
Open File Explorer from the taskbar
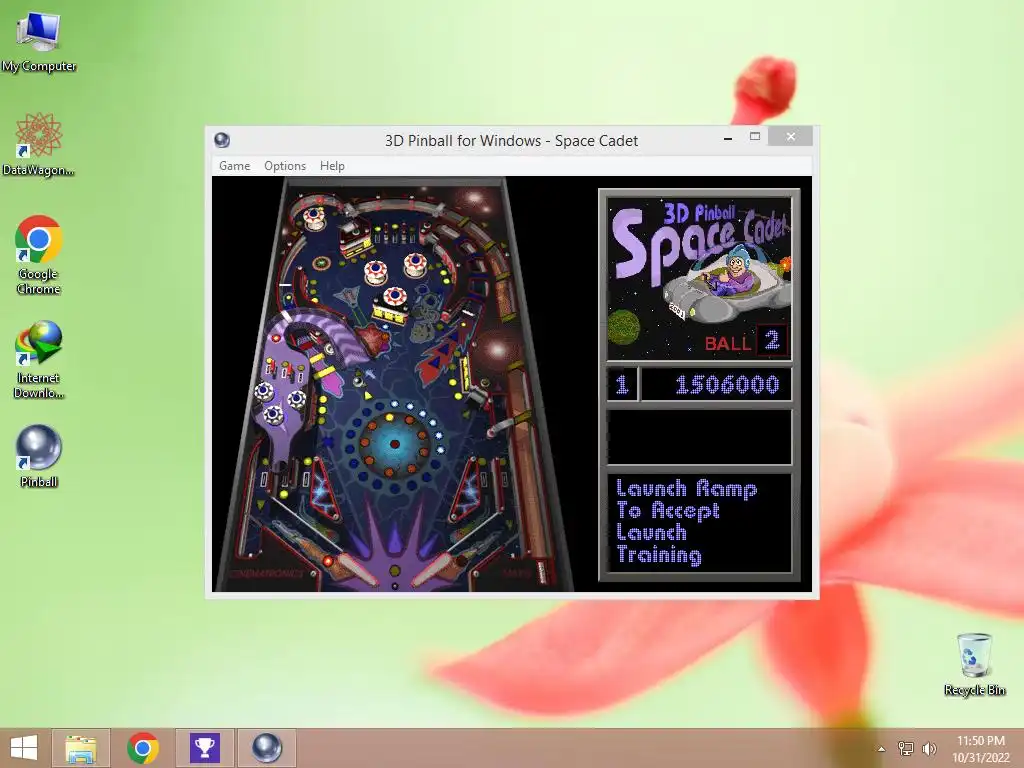point(81,748)
